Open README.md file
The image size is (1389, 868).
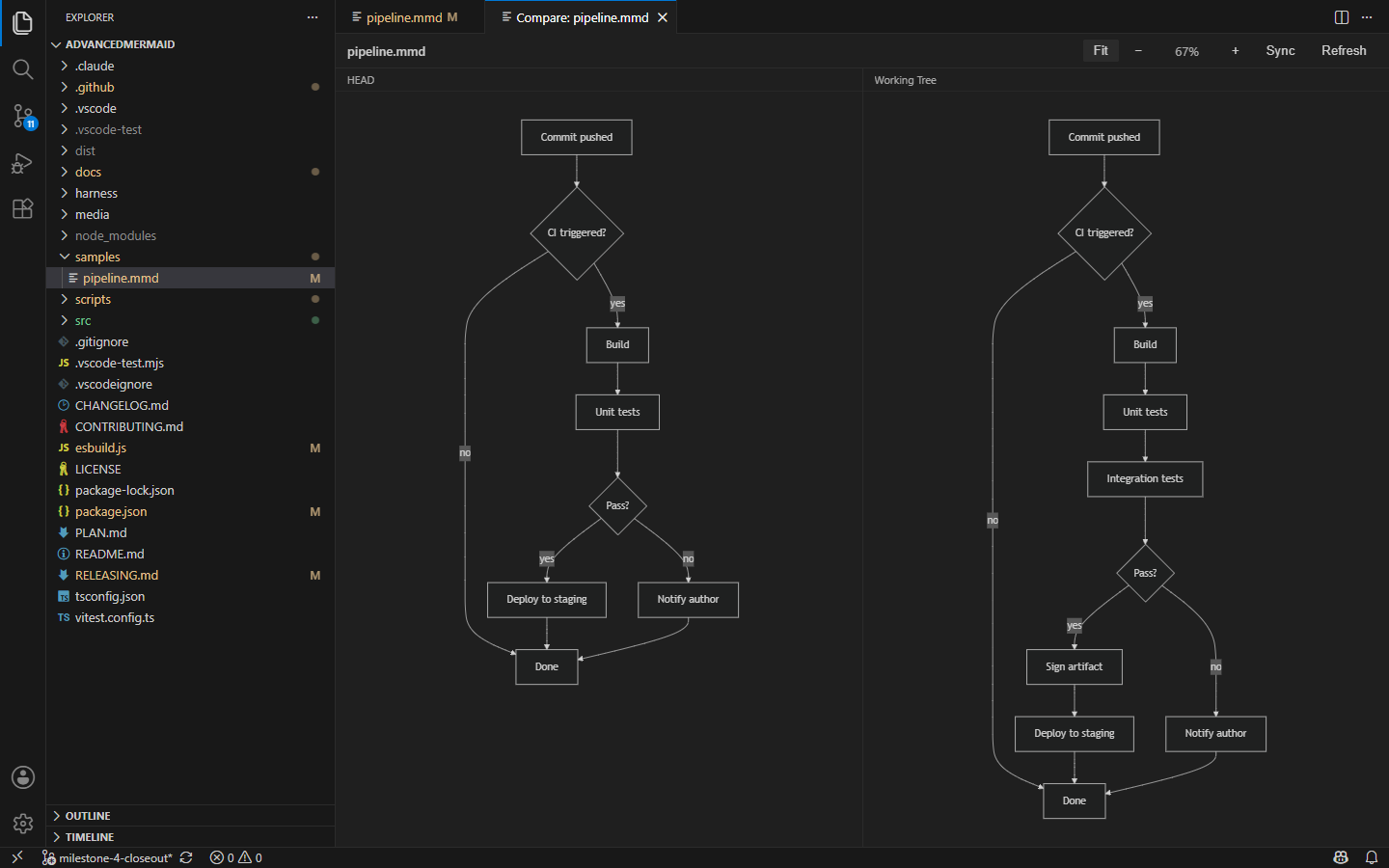190,554
